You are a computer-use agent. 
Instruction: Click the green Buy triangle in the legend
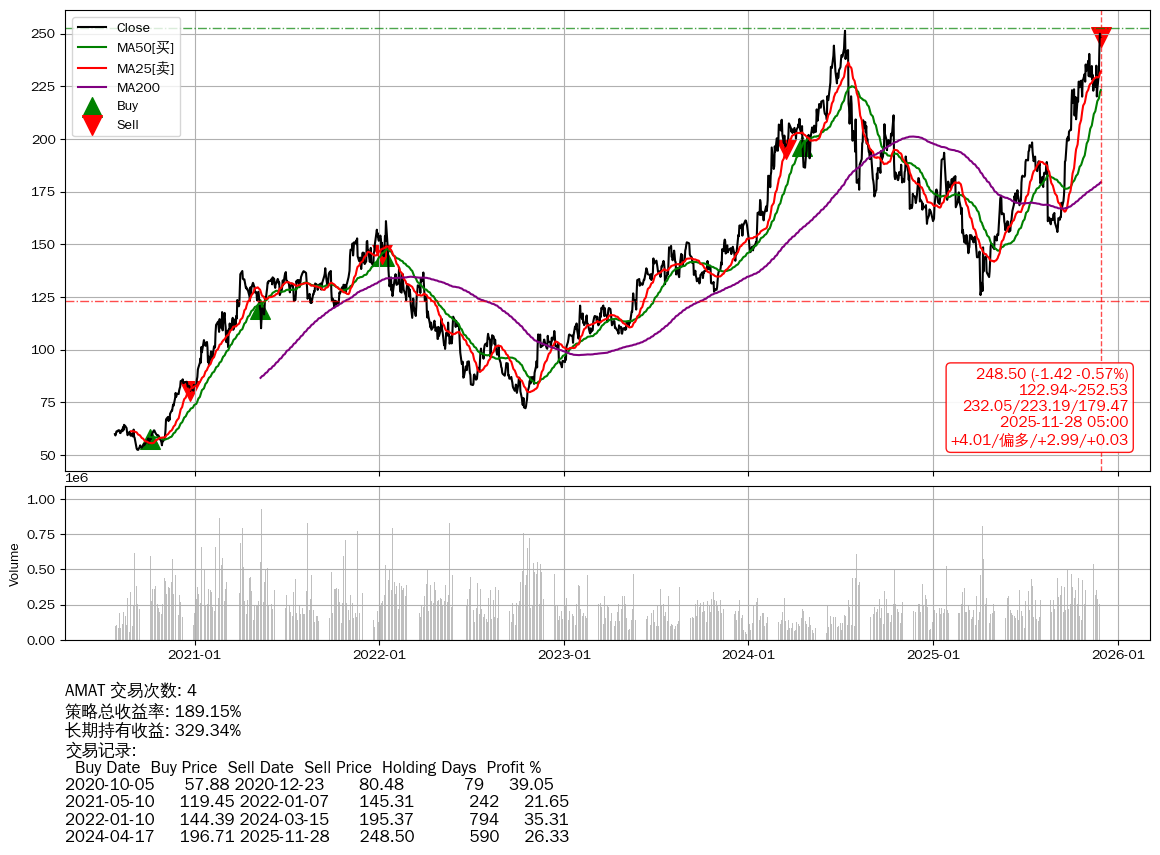pyautogui.click(x=92, y=106)
